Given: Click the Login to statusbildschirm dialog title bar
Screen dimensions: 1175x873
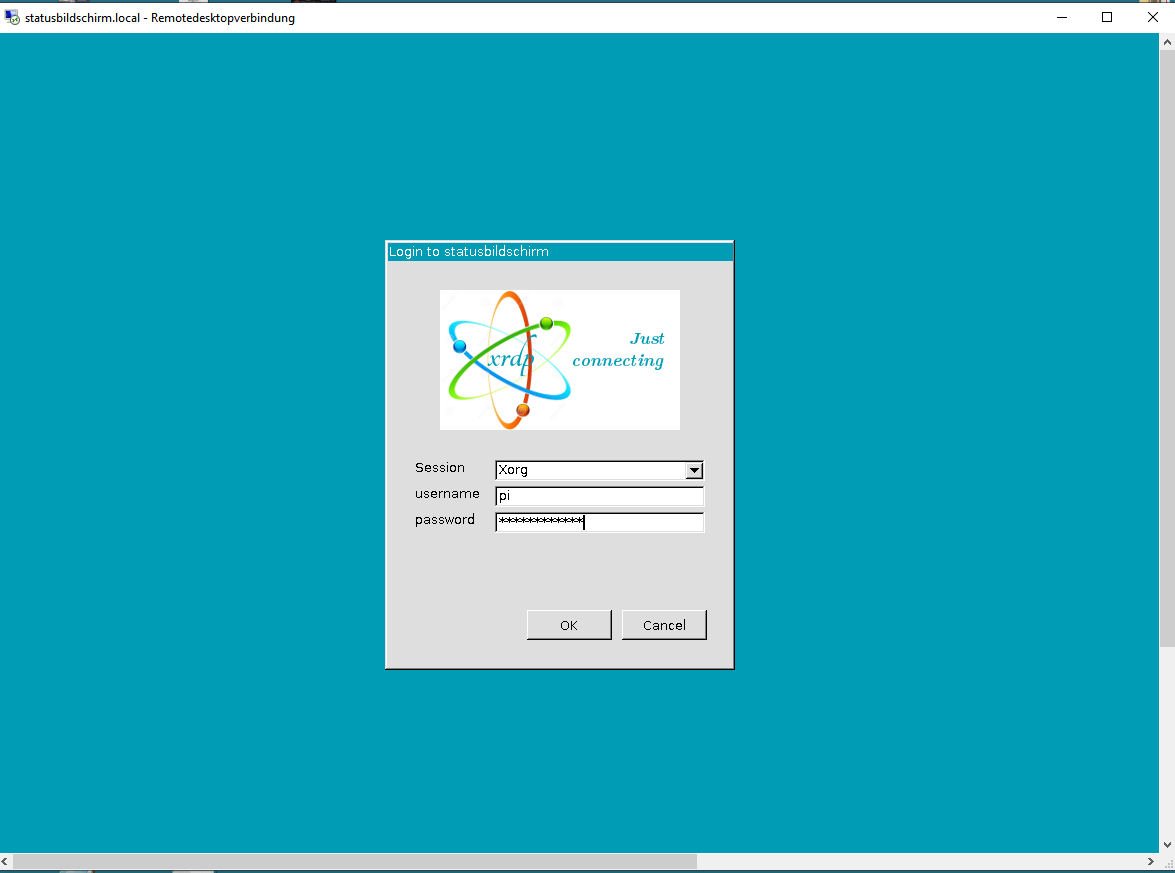Looking at the screenshot, I should coord(559,252).
